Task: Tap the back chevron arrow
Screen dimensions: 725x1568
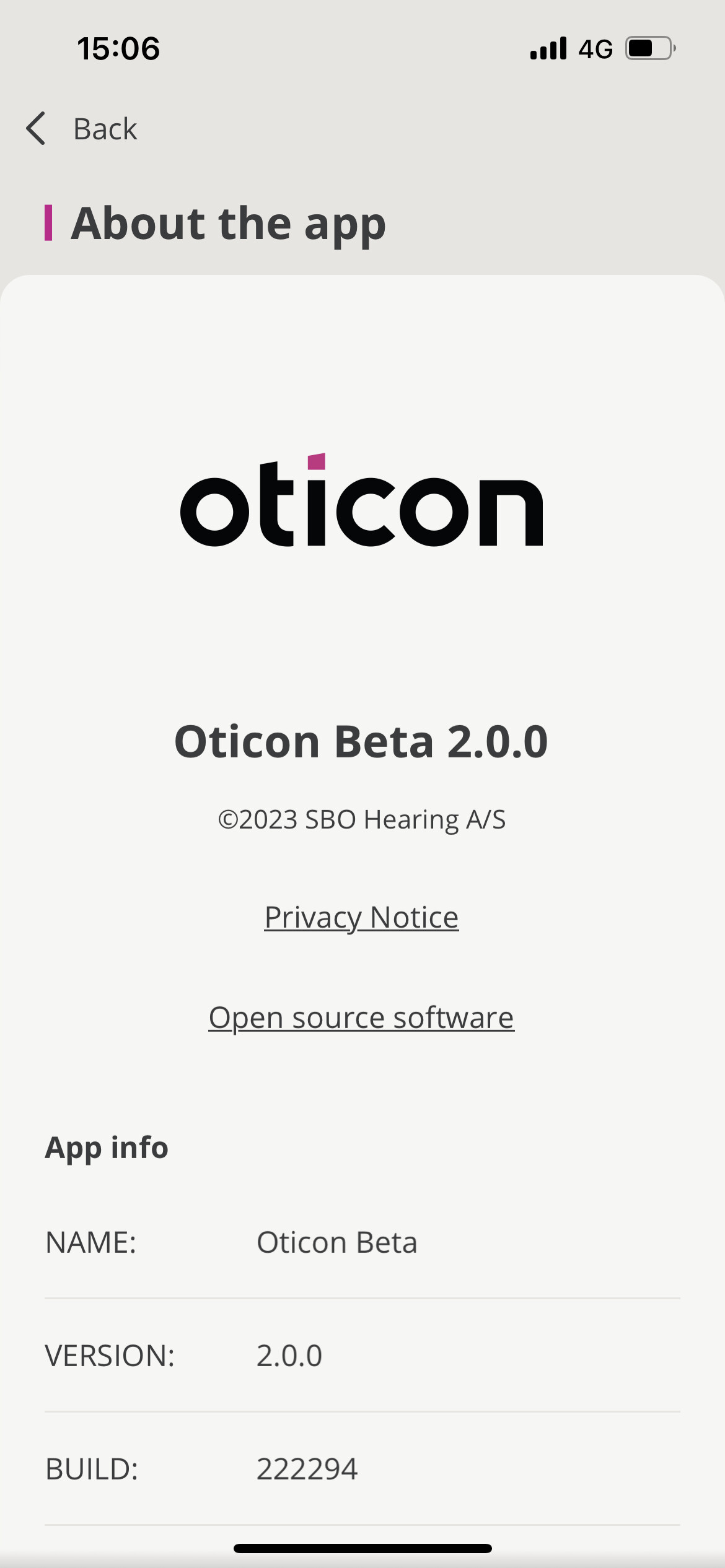Action: click(36, 129)
